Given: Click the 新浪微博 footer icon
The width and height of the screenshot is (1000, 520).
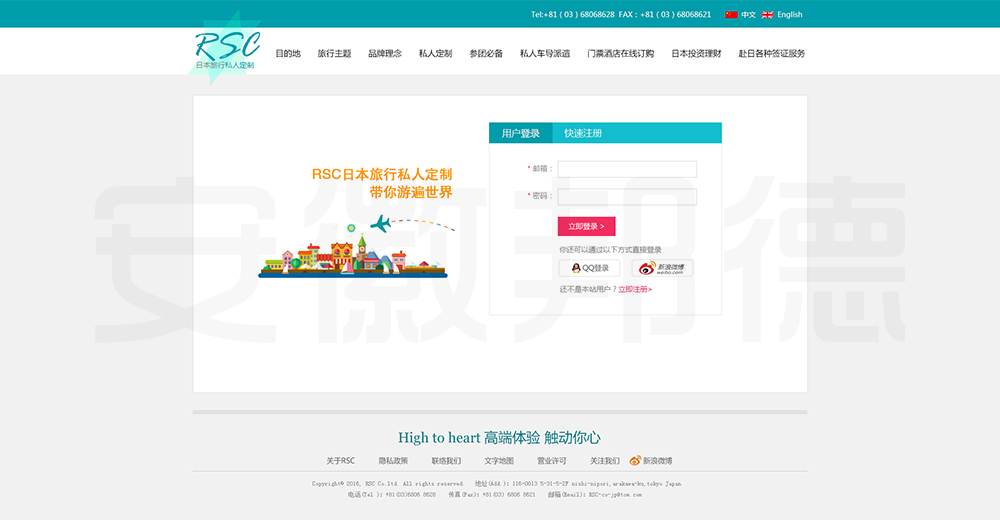Looking at the screenshot, I should click(x=635, y=461).
